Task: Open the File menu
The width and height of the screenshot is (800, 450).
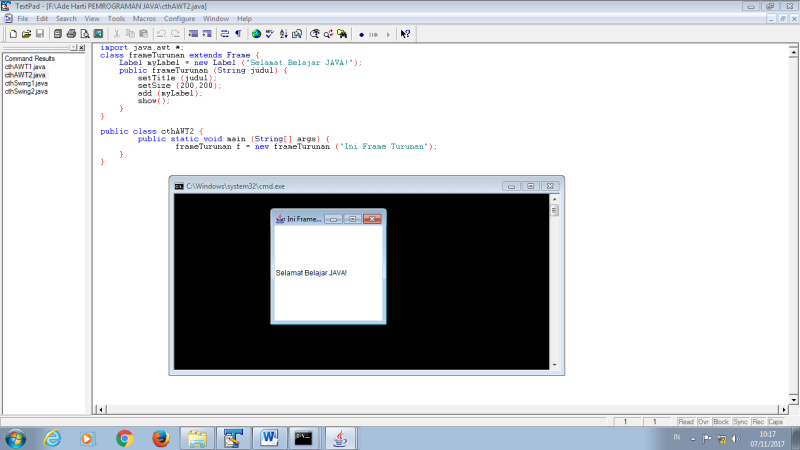Action: tap(23, 18)
